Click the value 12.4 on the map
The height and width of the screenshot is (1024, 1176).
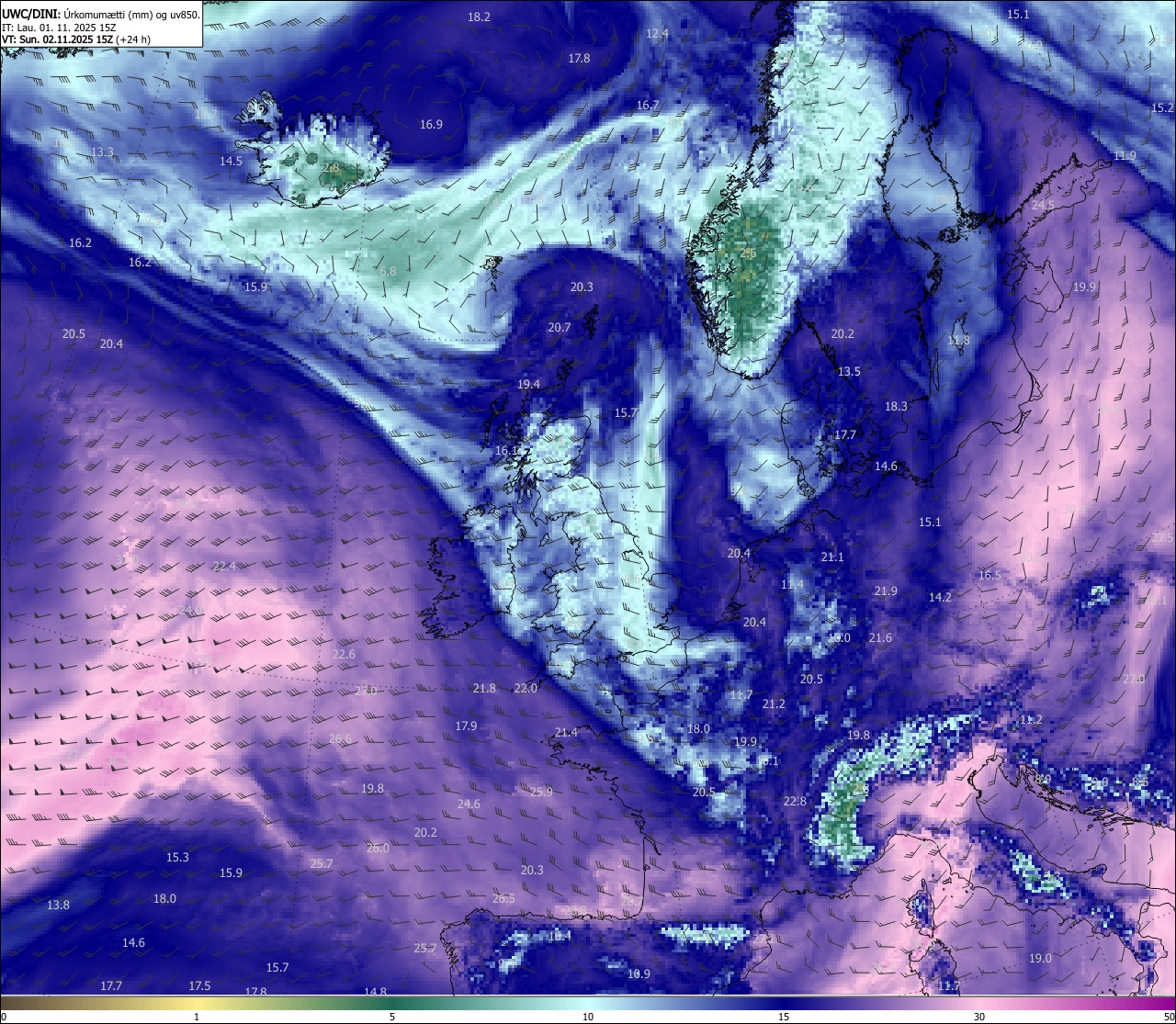[657, 33]
